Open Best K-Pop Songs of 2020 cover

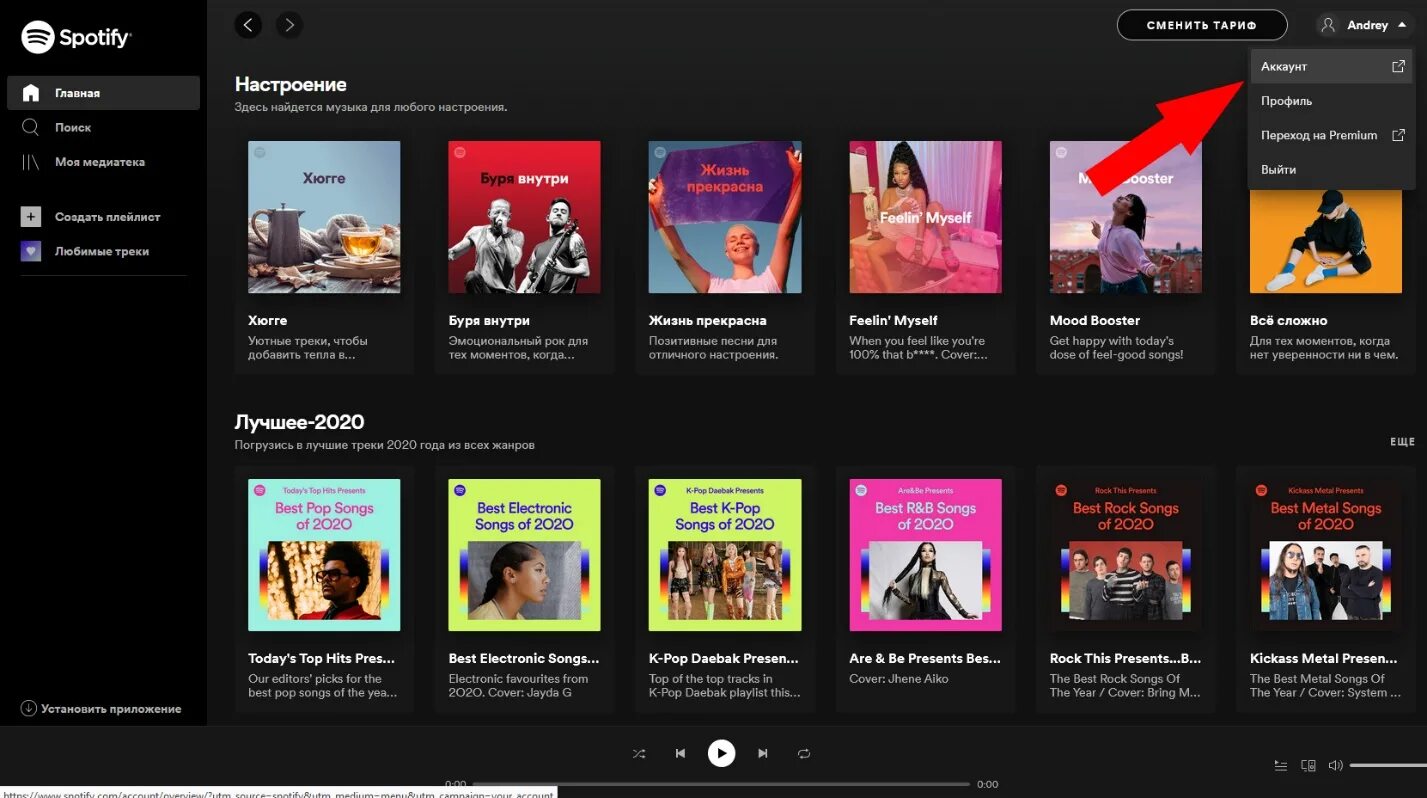[x=725, y=555]
